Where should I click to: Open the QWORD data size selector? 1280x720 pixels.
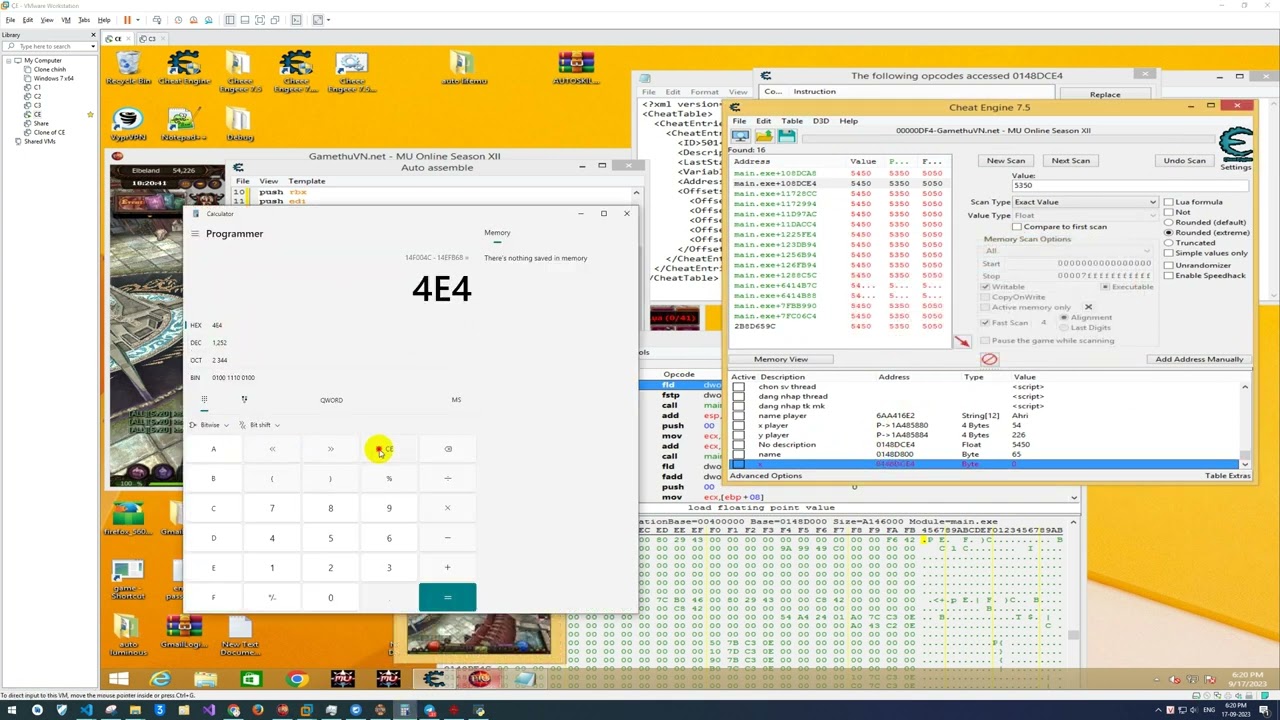331,400
